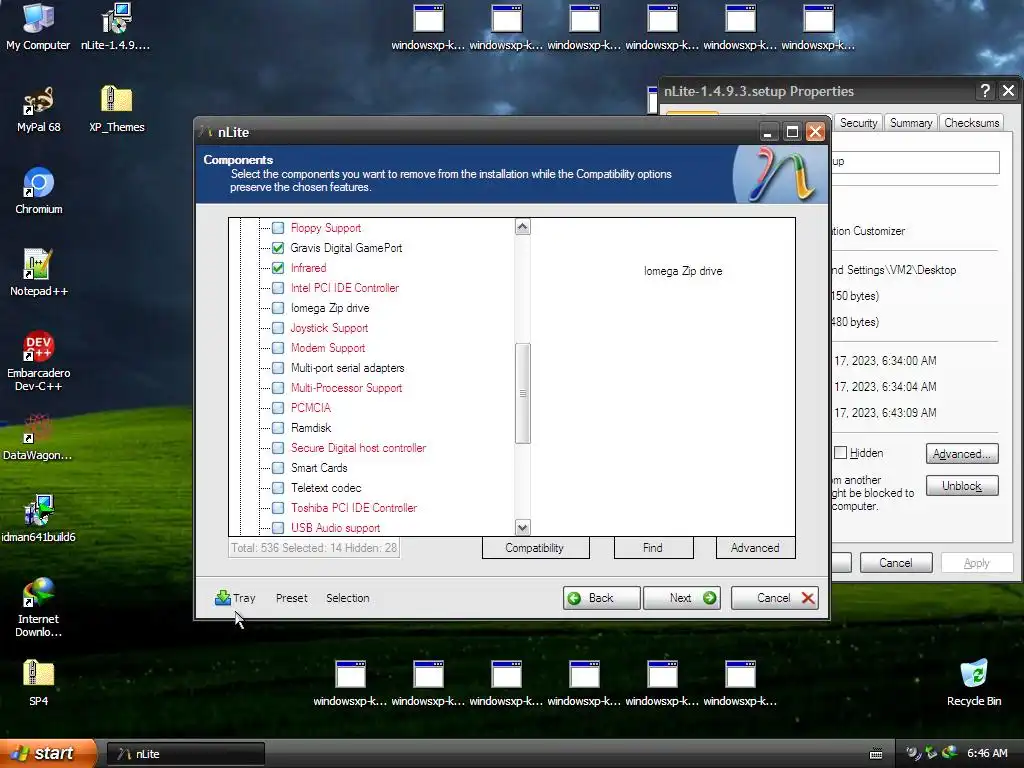The width and height of the screenshot is (1024, 768).
Task: Select first windowsxp-k file in bottom row
Action: pyautogui.click(x=350, y=683)
